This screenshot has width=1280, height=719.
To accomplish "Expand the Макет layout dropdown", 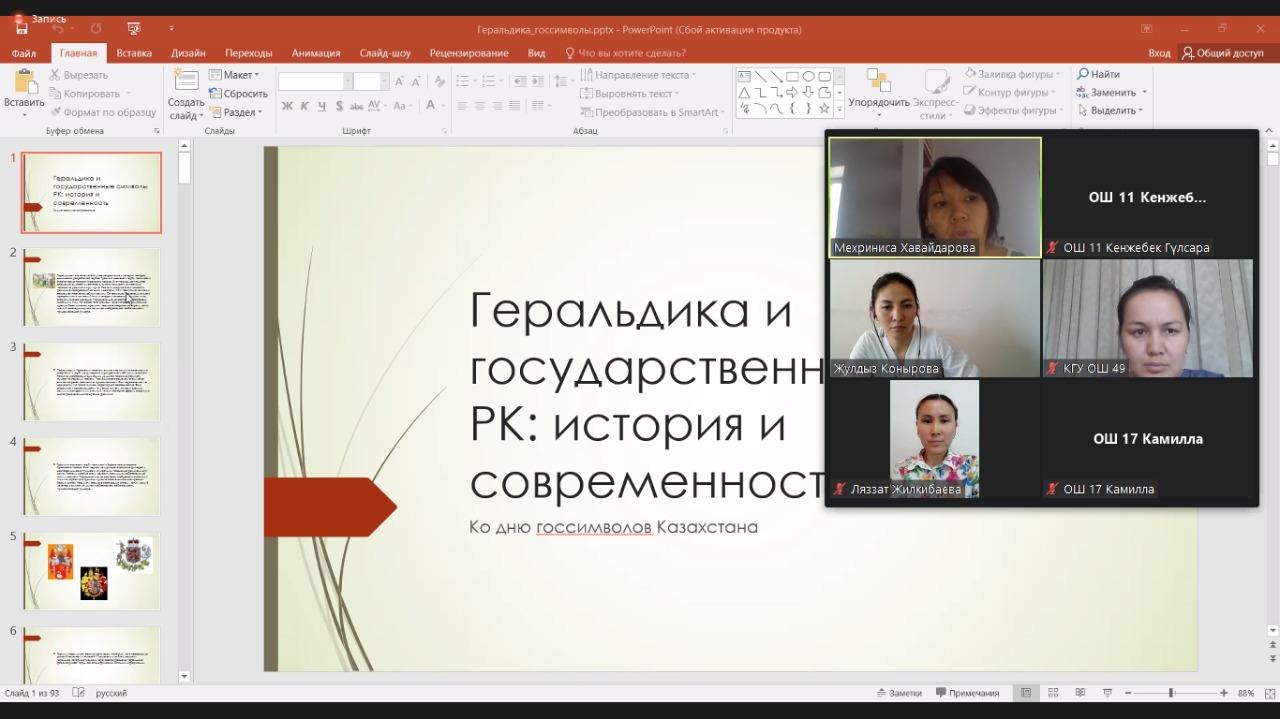I will pos(234,75).
